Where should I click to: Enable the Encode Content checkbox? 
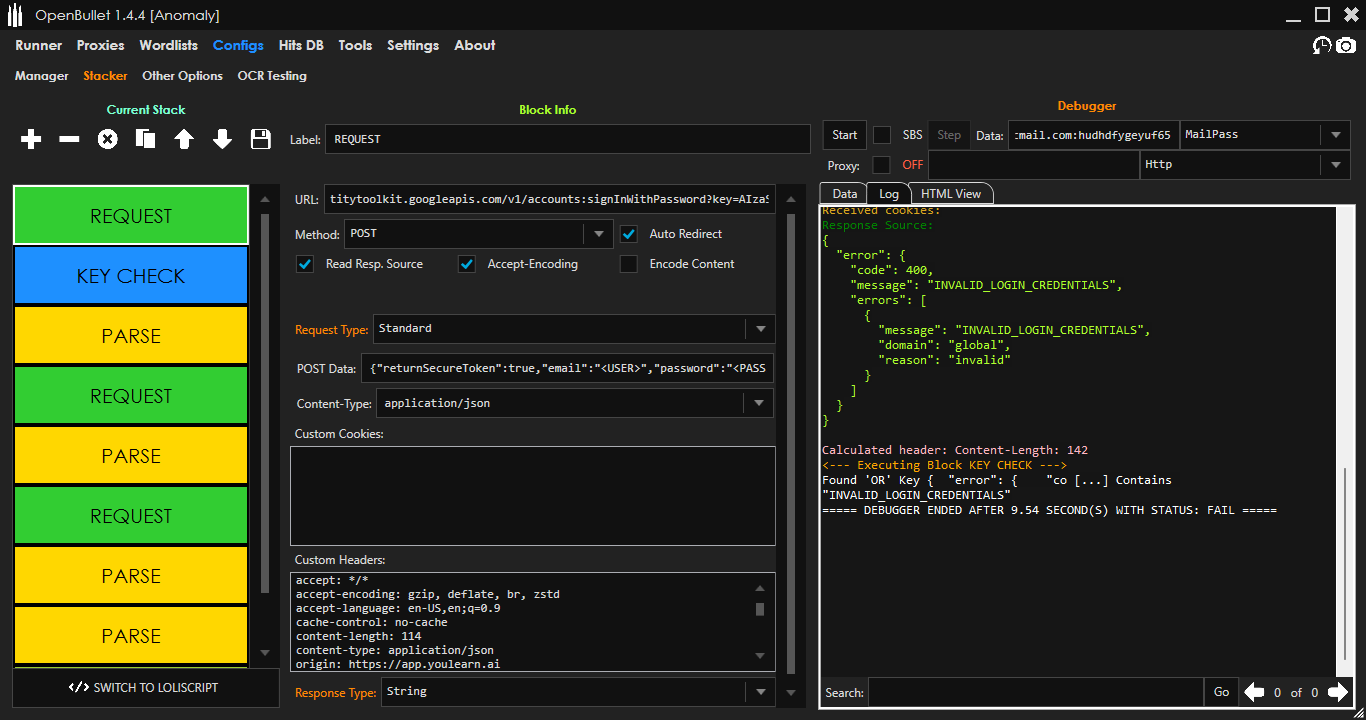[629, 264]
